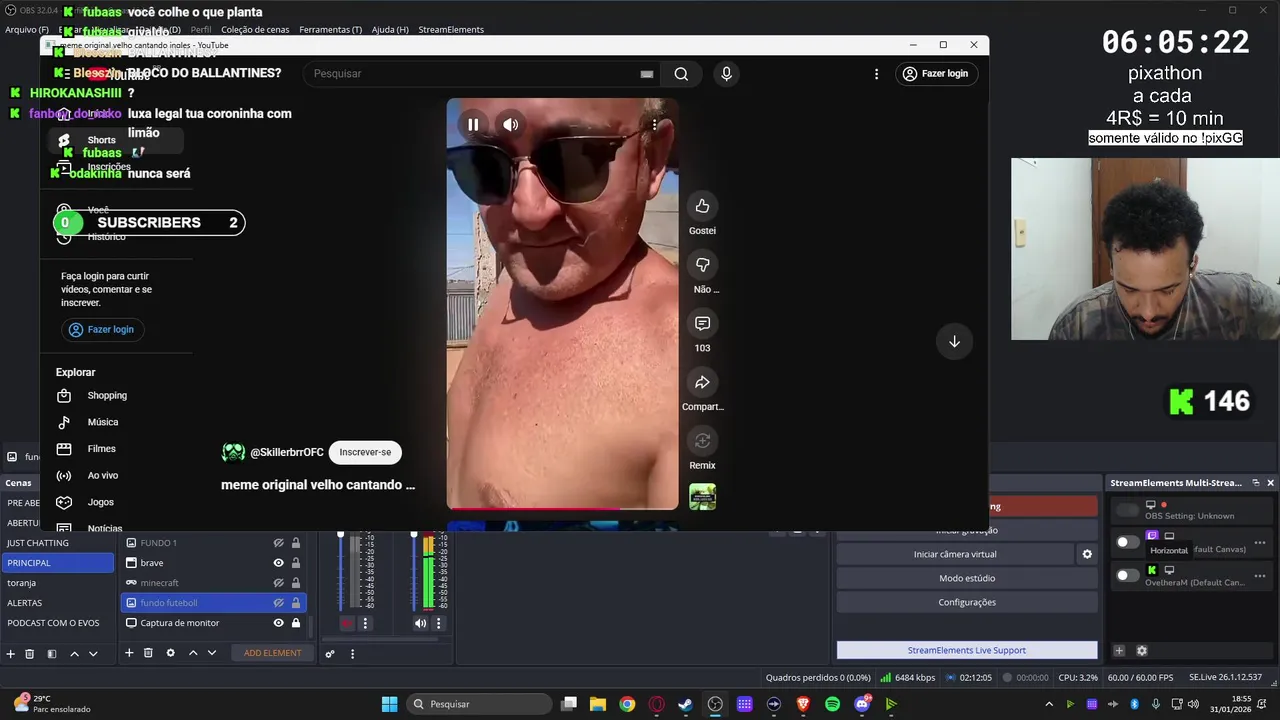This screenshot has width=1280, height=720.
Task: Click Fazer login button in YouTube header
Action: coord(936,74)
